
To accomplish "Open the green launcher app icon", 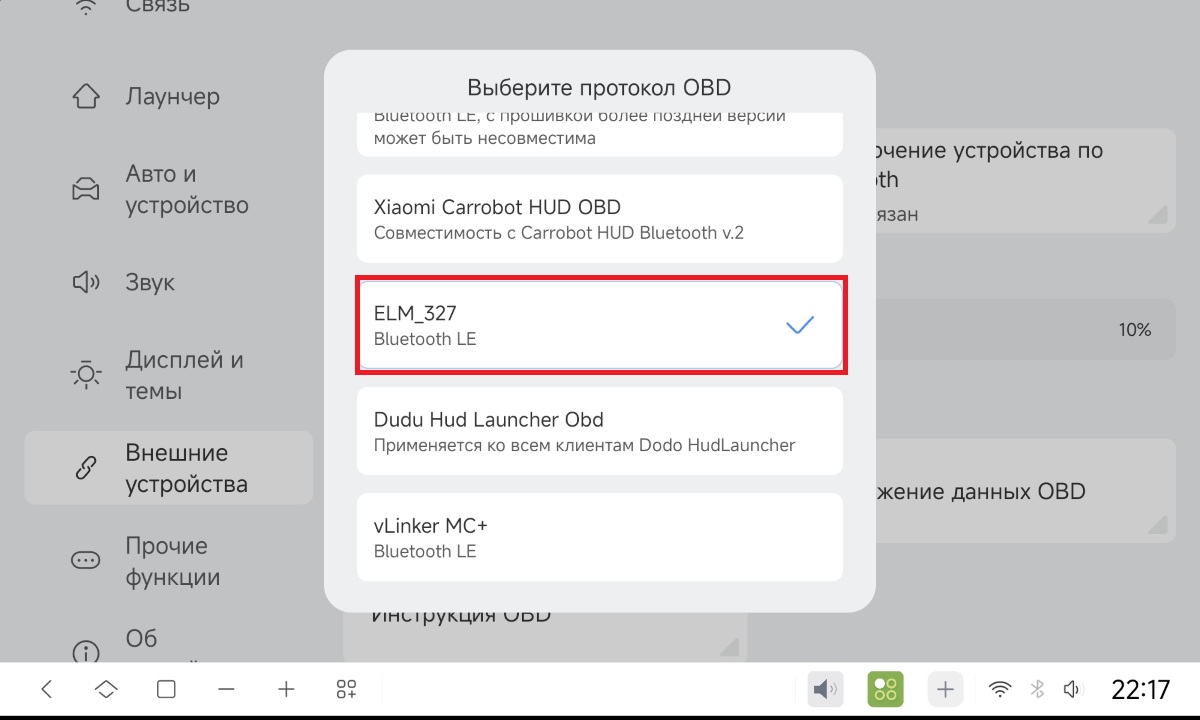I will point(885,689).
